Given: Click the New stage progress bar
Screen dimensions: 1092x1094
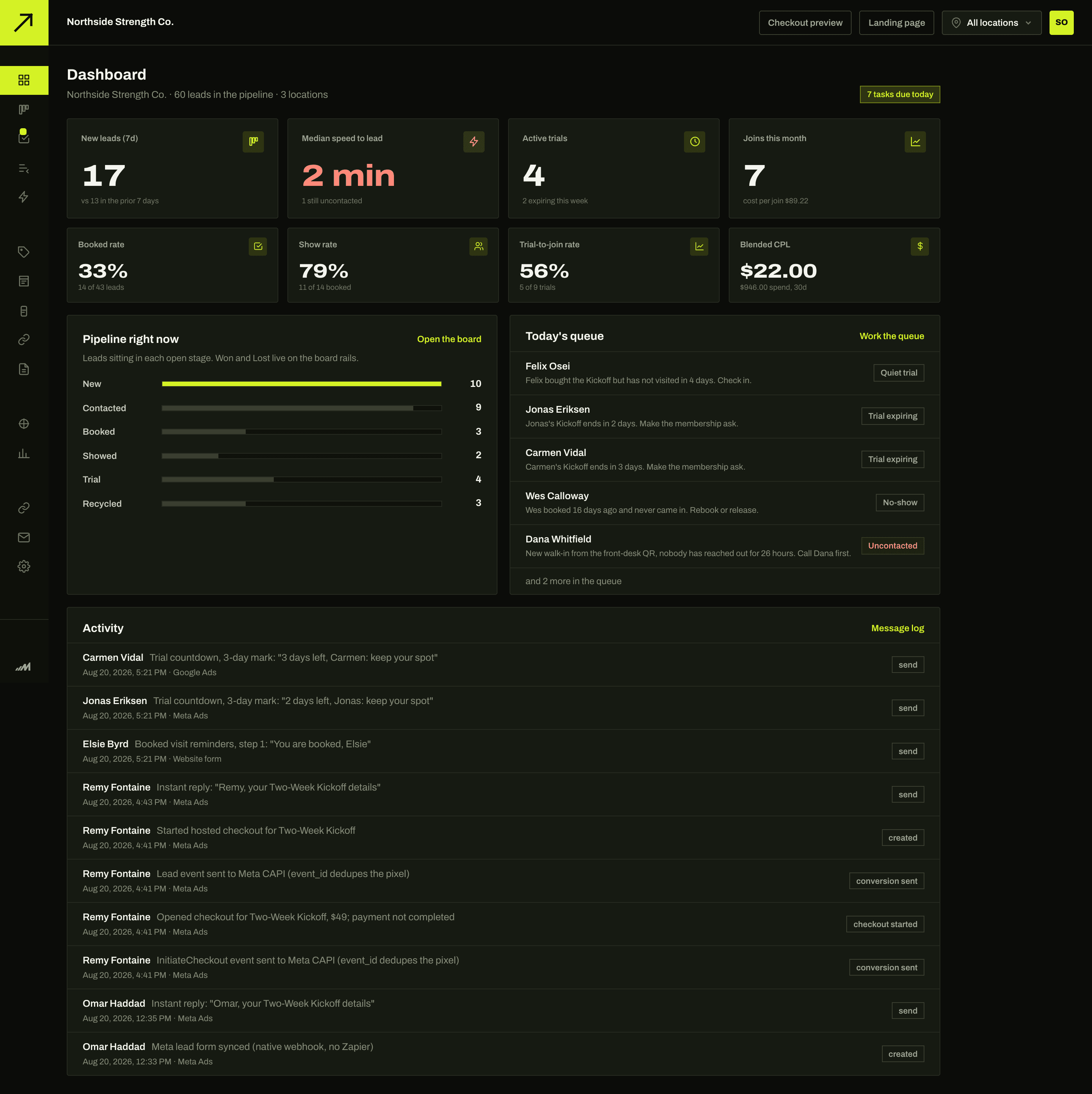Looking at the screenshot, I should click(x=302, y=384).
